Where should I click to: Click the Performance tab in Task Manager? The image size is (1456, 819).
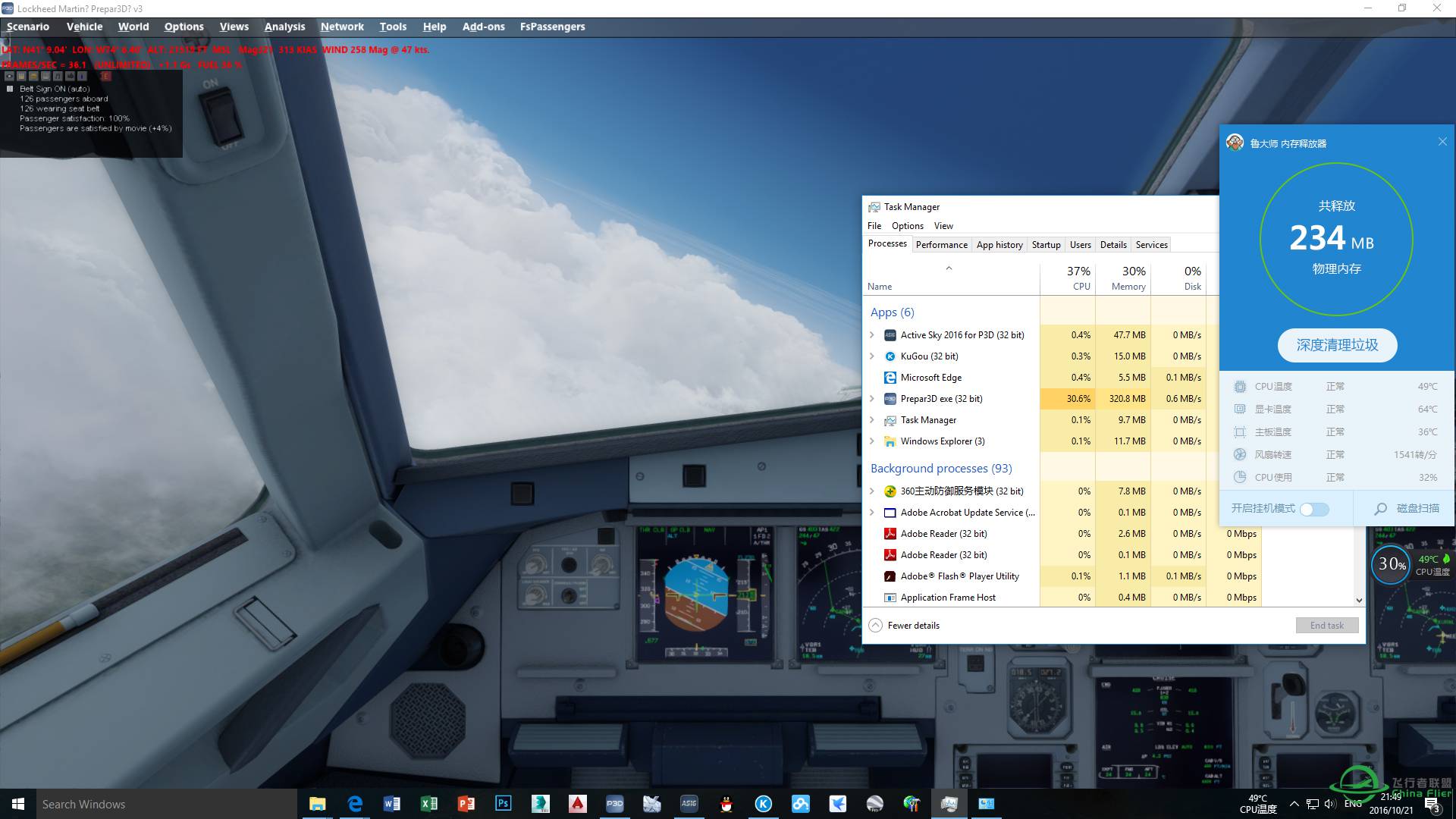(941, 244)
